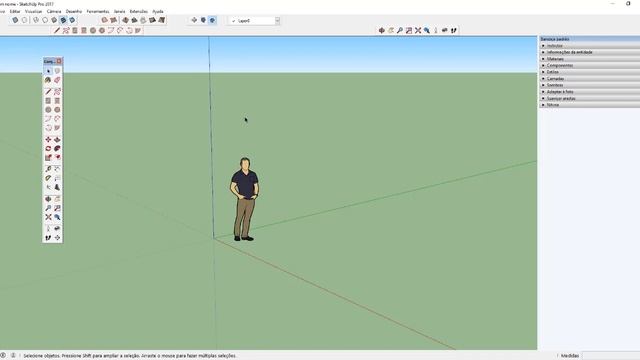Image resolution: width=640 pixels, height=360 pixels.
Task: Close the floating toolset palette
Action: [x=59, y=61]
